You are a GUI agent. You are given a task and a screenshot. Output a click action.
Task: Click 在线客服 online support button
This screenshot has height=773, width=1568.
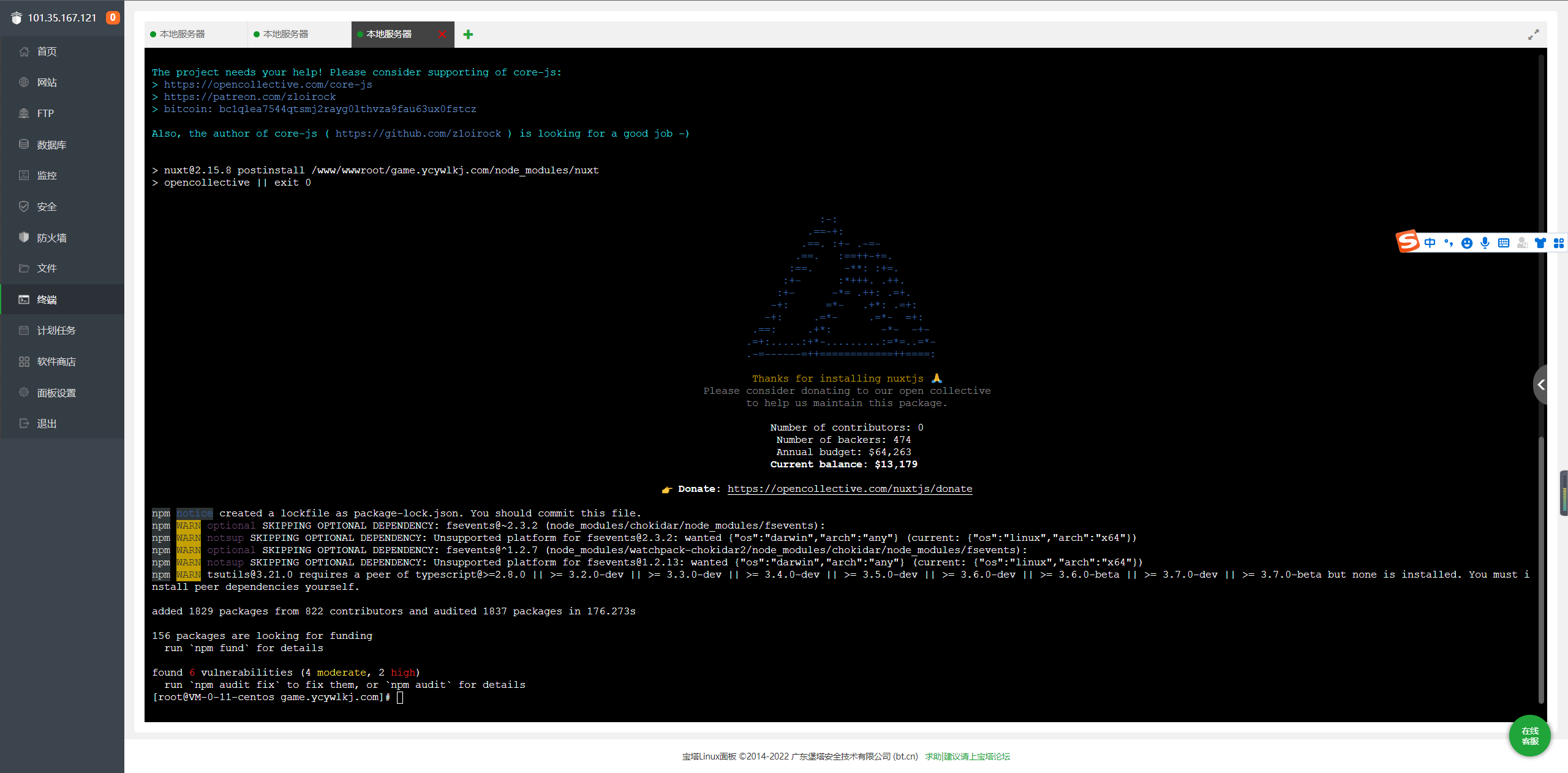tap(1529, 736)
